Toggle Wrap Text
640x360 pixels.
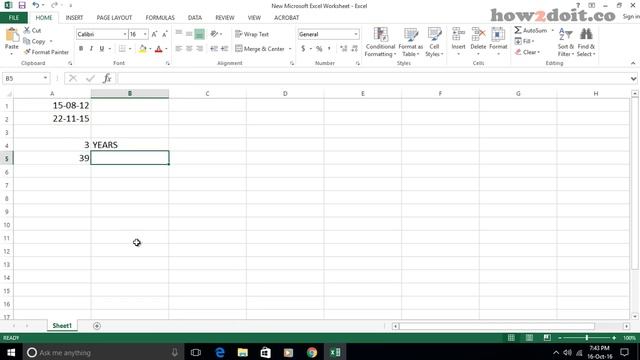coord(252,34)
